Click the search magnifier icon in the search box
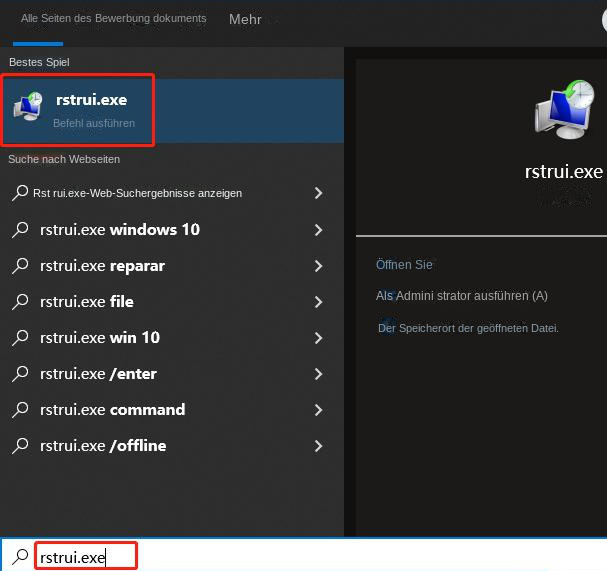 [x=20, y=557]
